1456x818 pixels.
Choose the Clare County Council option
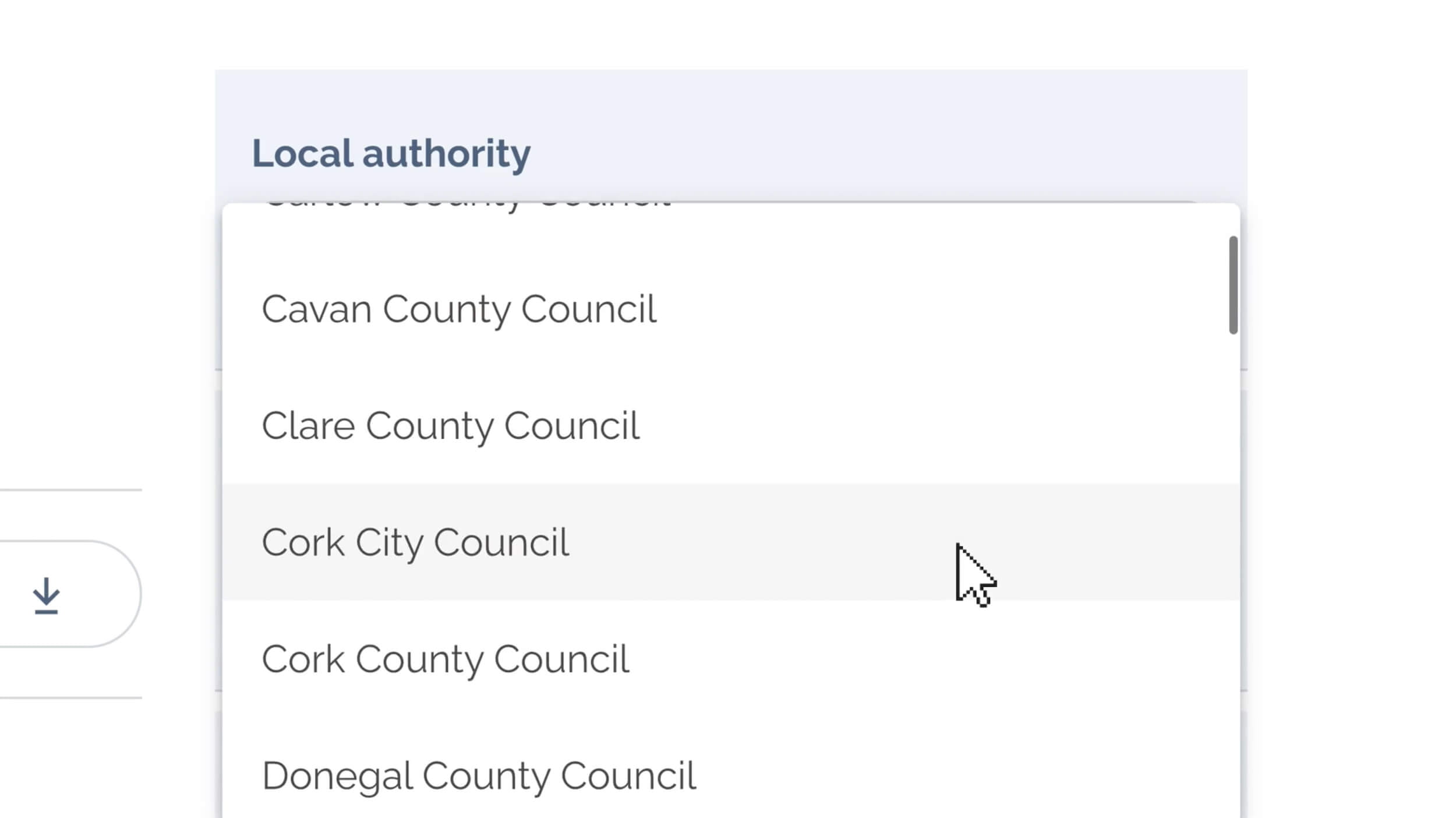click(x=450, y=425)
